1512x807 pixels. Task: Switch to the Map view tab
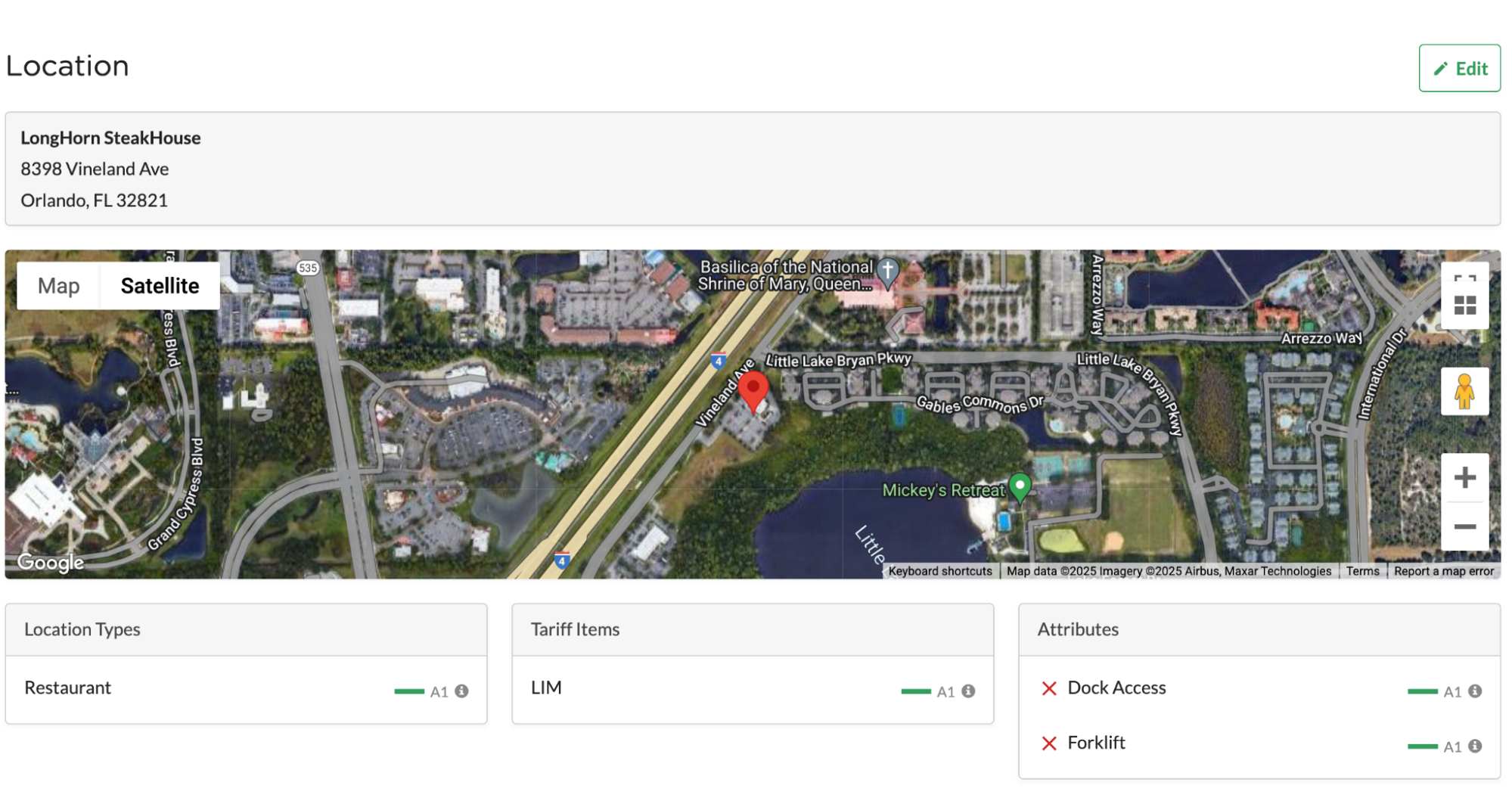pyautogui.click(x=58, y=286)
